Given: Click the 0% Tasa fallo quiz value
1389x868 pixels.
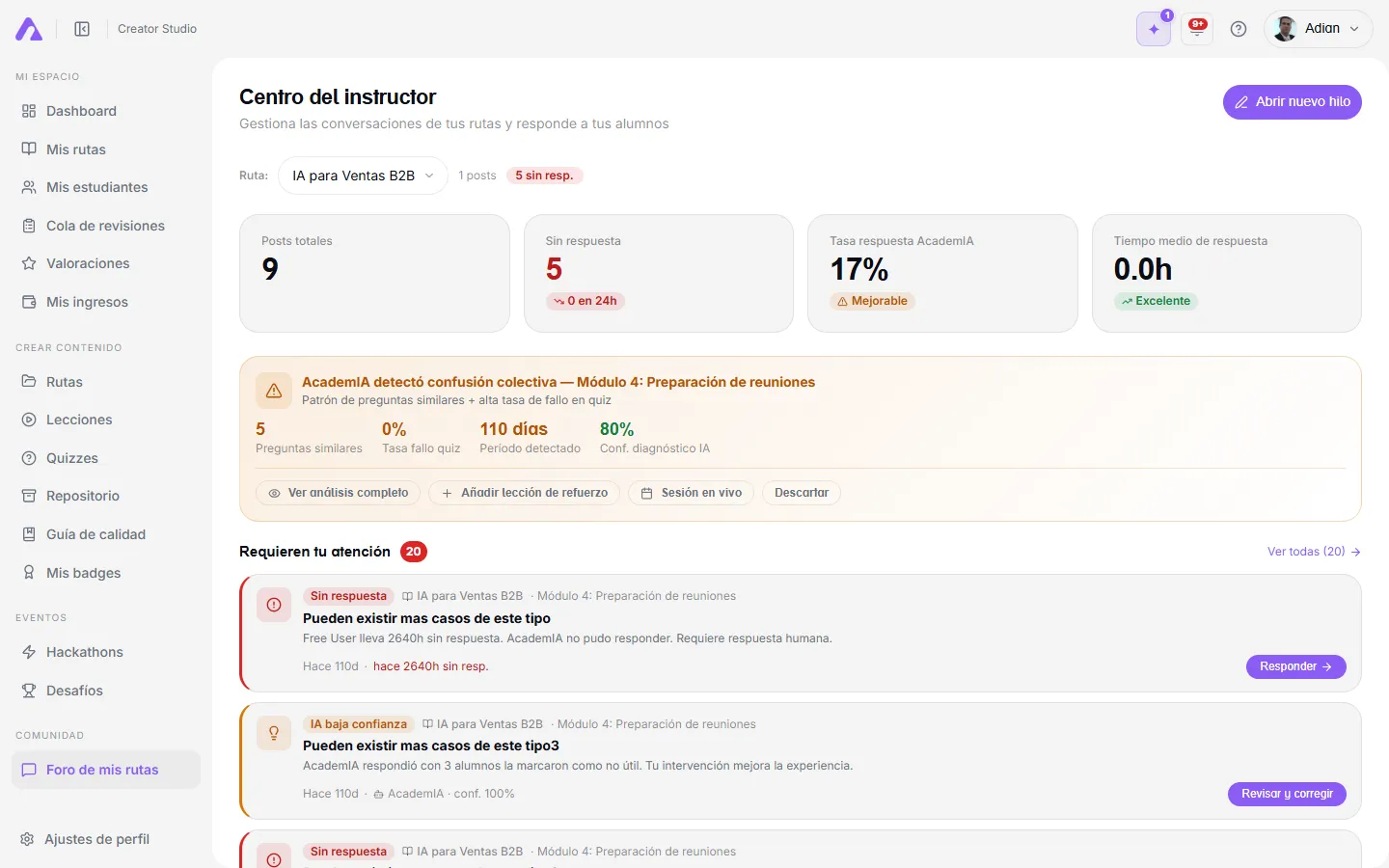Looking at the screenshot, I should coord(394,429).
